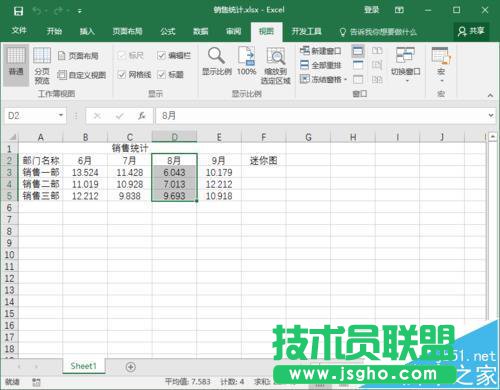Click 自定义视图 custom views button
This screenshot has height=390, width=500.
pos(82,75)
